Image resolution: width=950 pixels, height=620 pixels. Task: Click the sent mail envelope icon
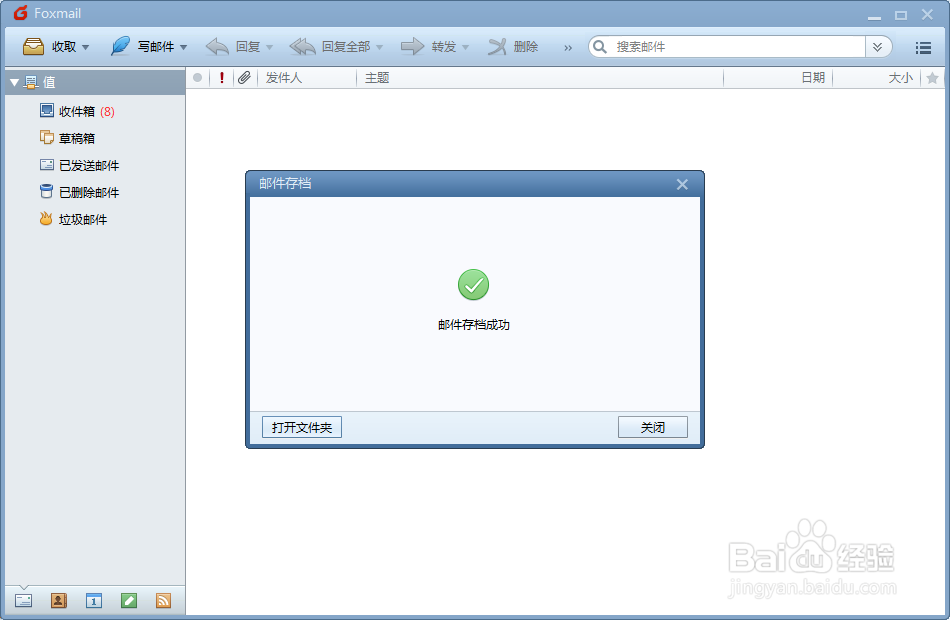coord(47,164)
